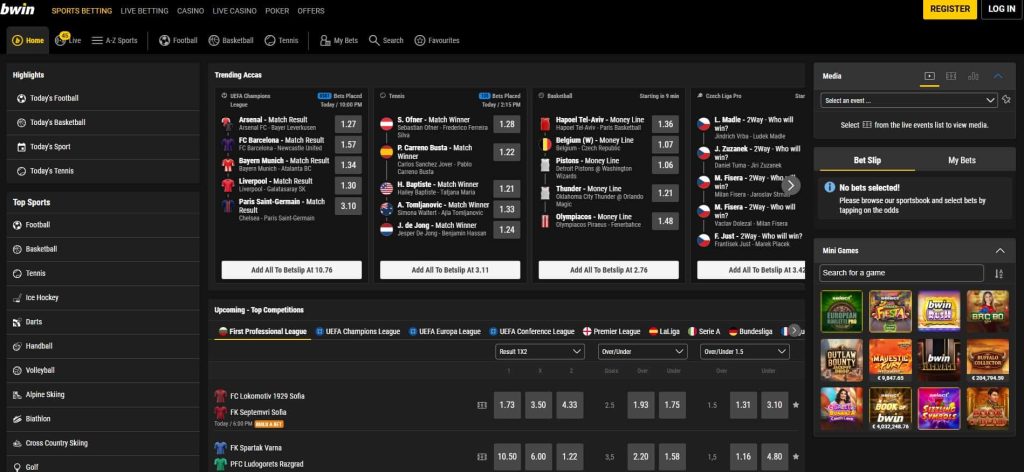Show next Trending Accas cards arrow
Image resolution: width=1024 pixels, height=472 pixels.
(x=791, y=185)
